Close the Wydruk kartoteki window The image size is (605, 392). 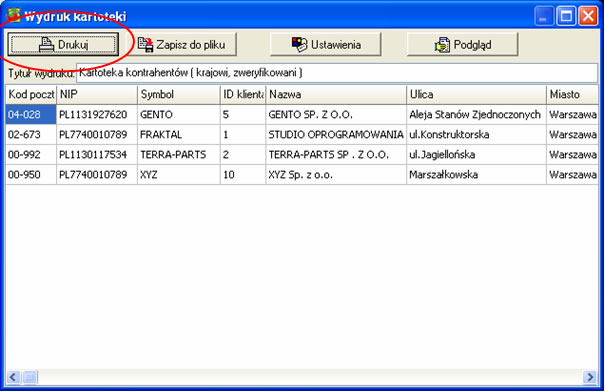588,17
